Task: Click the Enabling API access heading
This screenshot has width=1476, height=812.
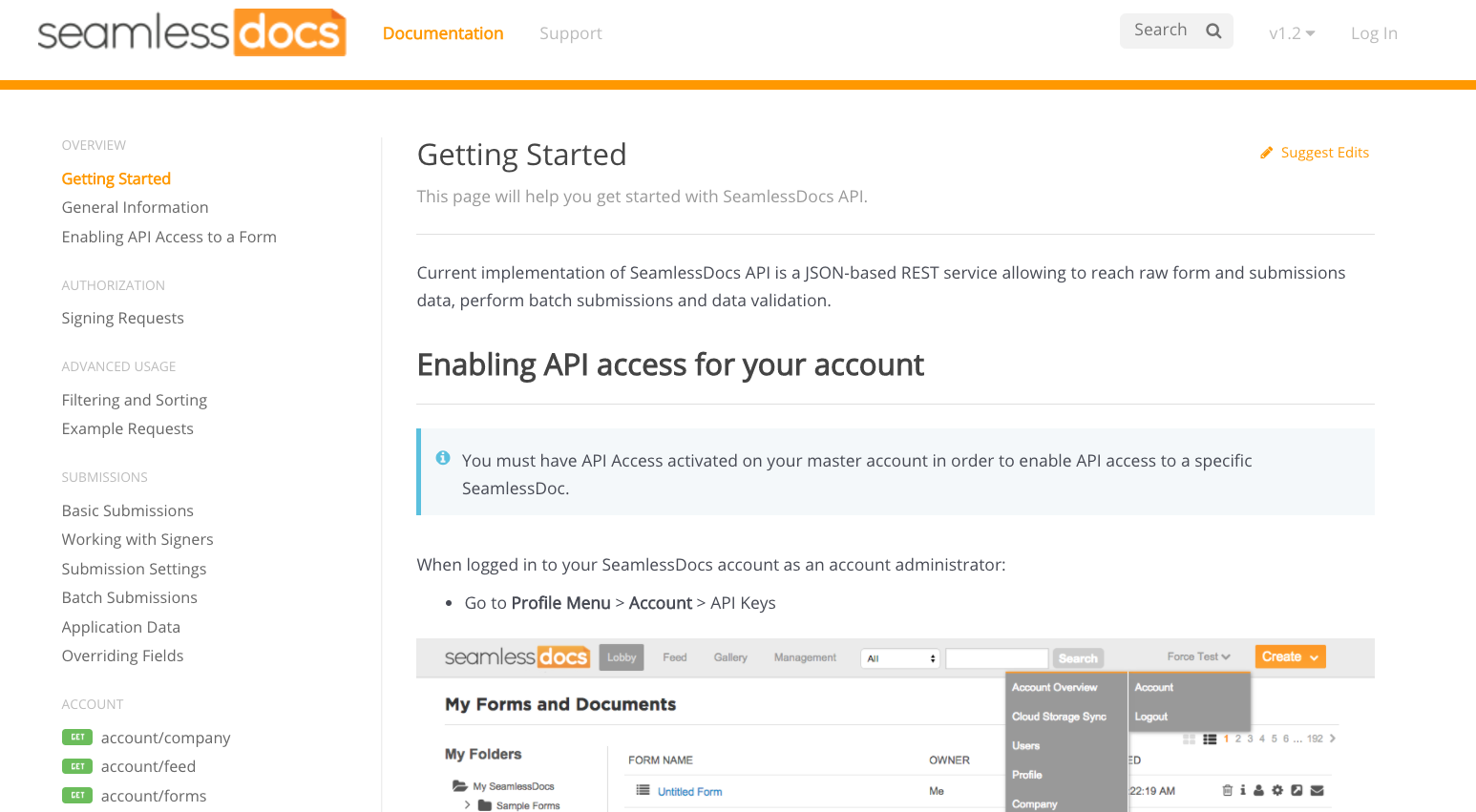Action: pyautogui.click(x=670, y=364)
